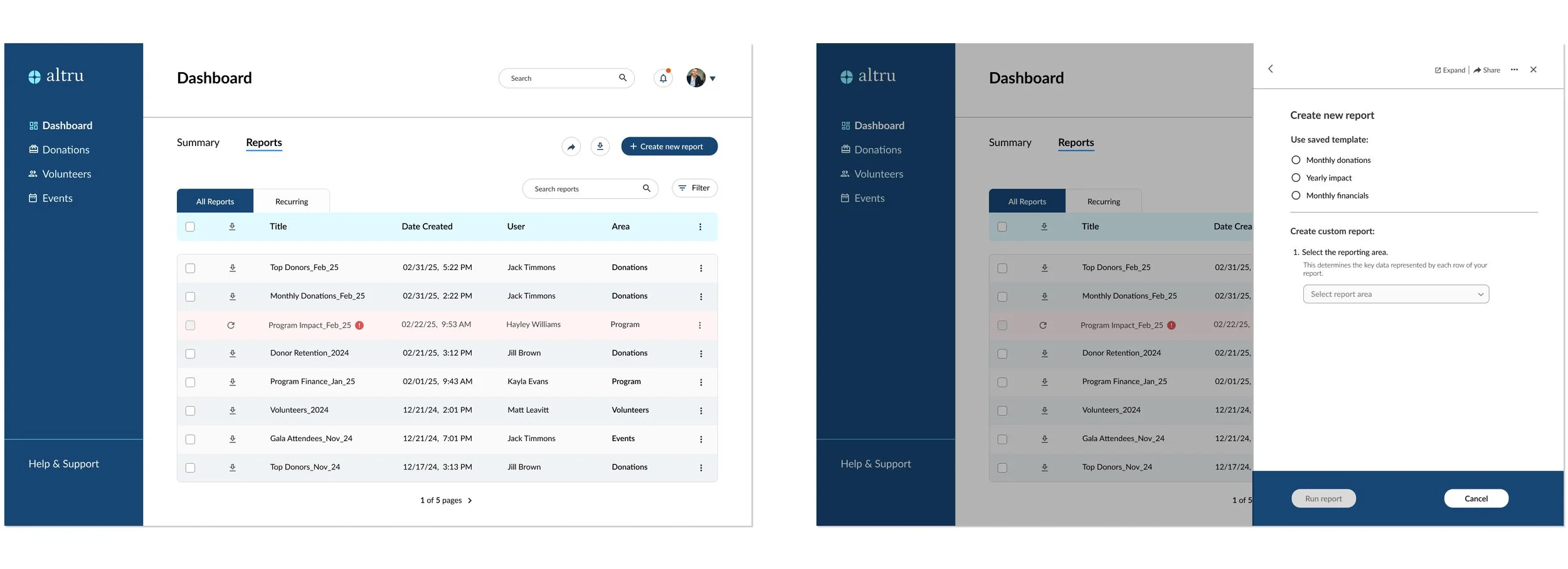This screenshot has height=569, width=1568.
Task: Click the Create new report button
Action: [x=669, y=146]
